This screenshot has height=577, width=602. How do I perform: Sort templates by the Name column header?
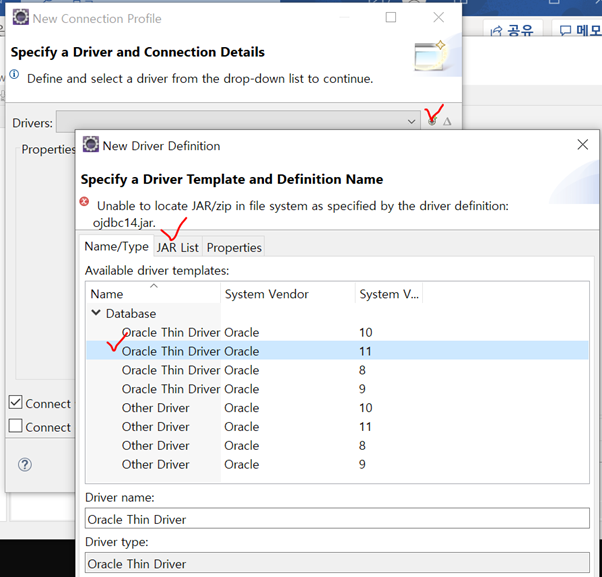(x=153, y=294)
